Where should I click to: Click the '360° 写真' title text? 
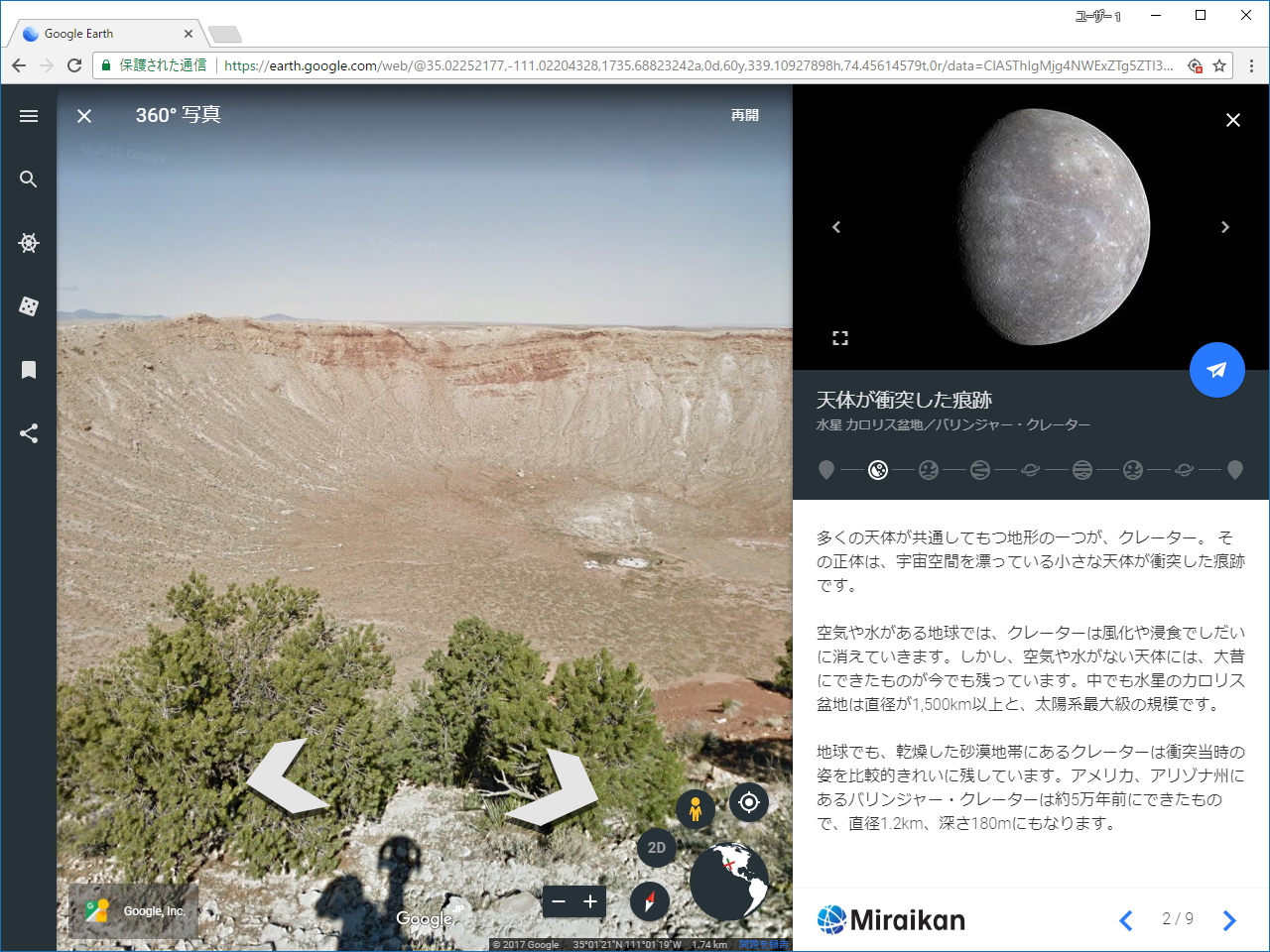pos(179,115)
